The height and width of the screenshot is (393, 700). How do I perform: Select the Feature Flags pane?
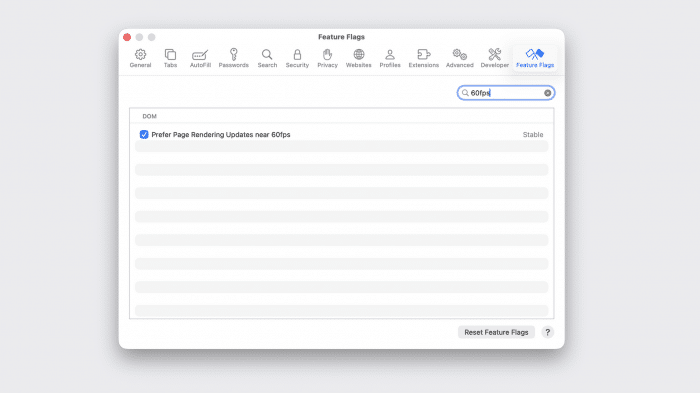coord(535,59)
